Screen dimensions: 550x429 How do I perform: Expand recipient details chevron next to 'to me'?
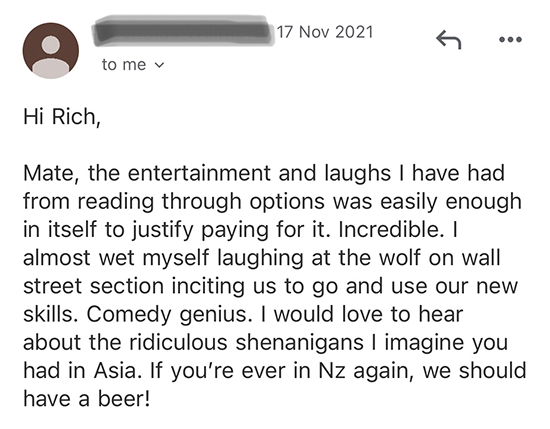(159, 65)
